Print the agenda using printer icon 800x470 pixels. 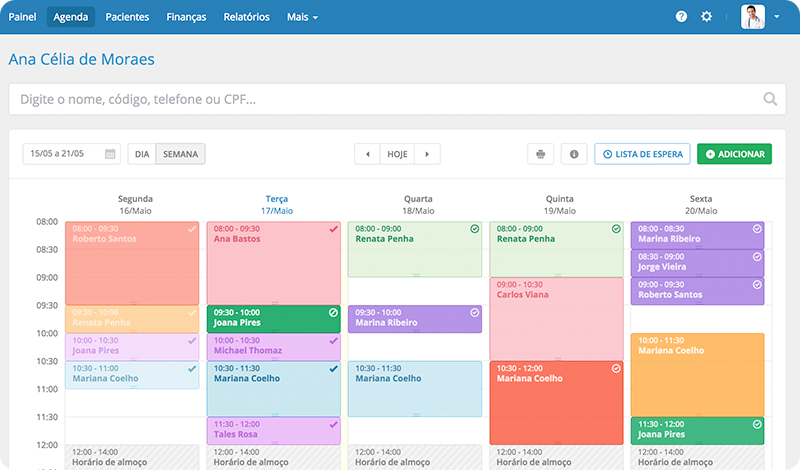[540, 154]
